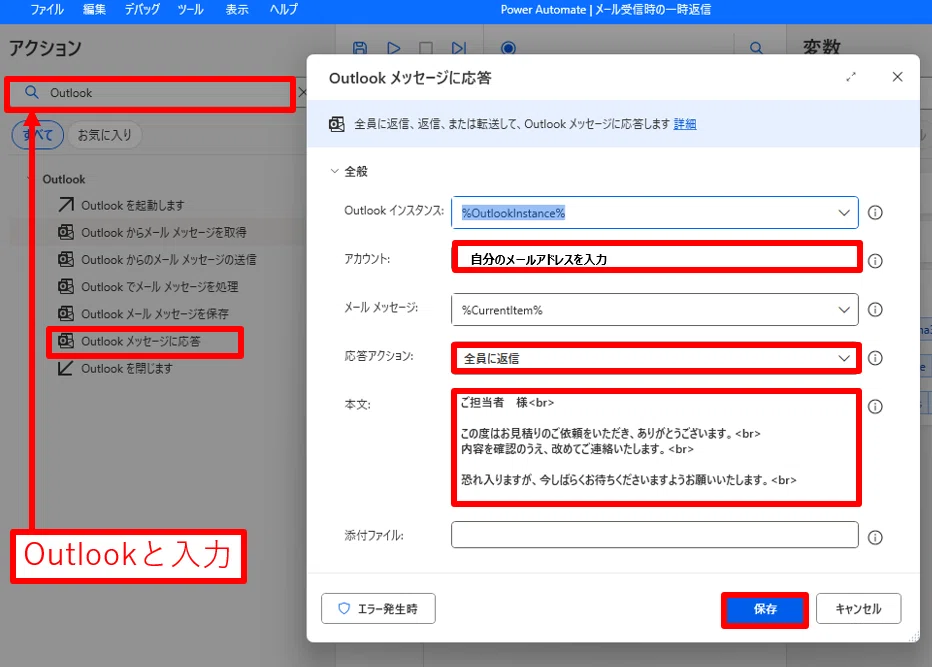Collapse the Outlook action group in tree
This screenshot has height=667, width=932.
(x=29, y=179)
